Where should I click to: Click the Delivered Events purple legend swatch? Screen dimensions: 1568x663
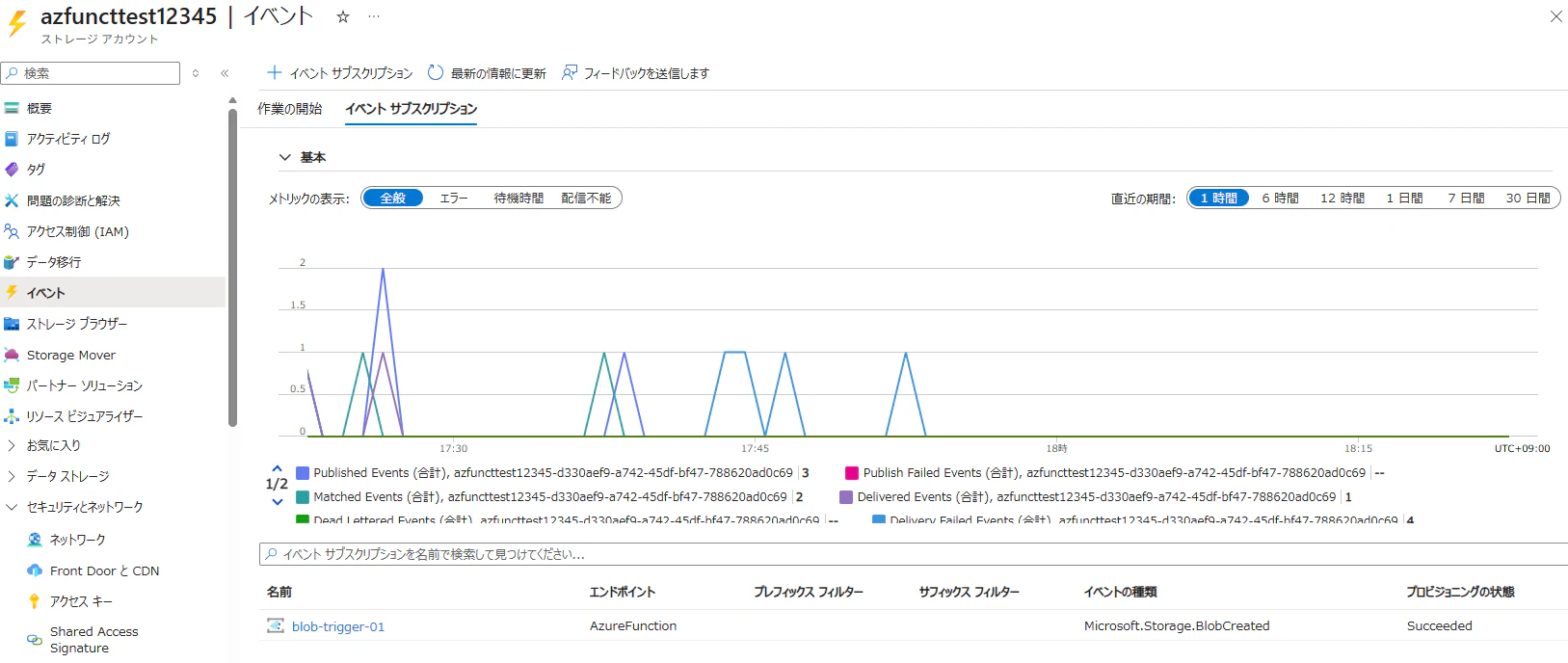point(846,497)
